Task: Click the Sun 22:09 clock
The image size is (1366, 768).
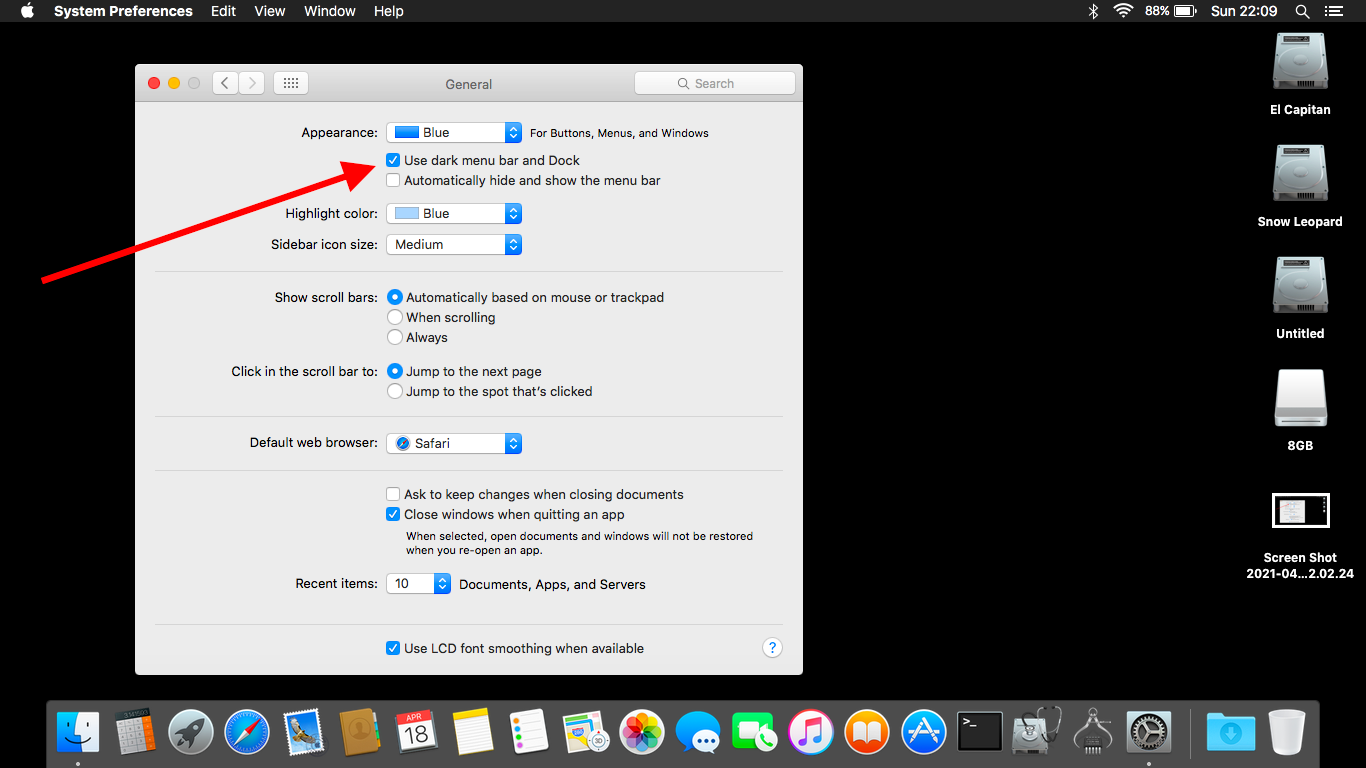Action: [x=1244, y=11]
